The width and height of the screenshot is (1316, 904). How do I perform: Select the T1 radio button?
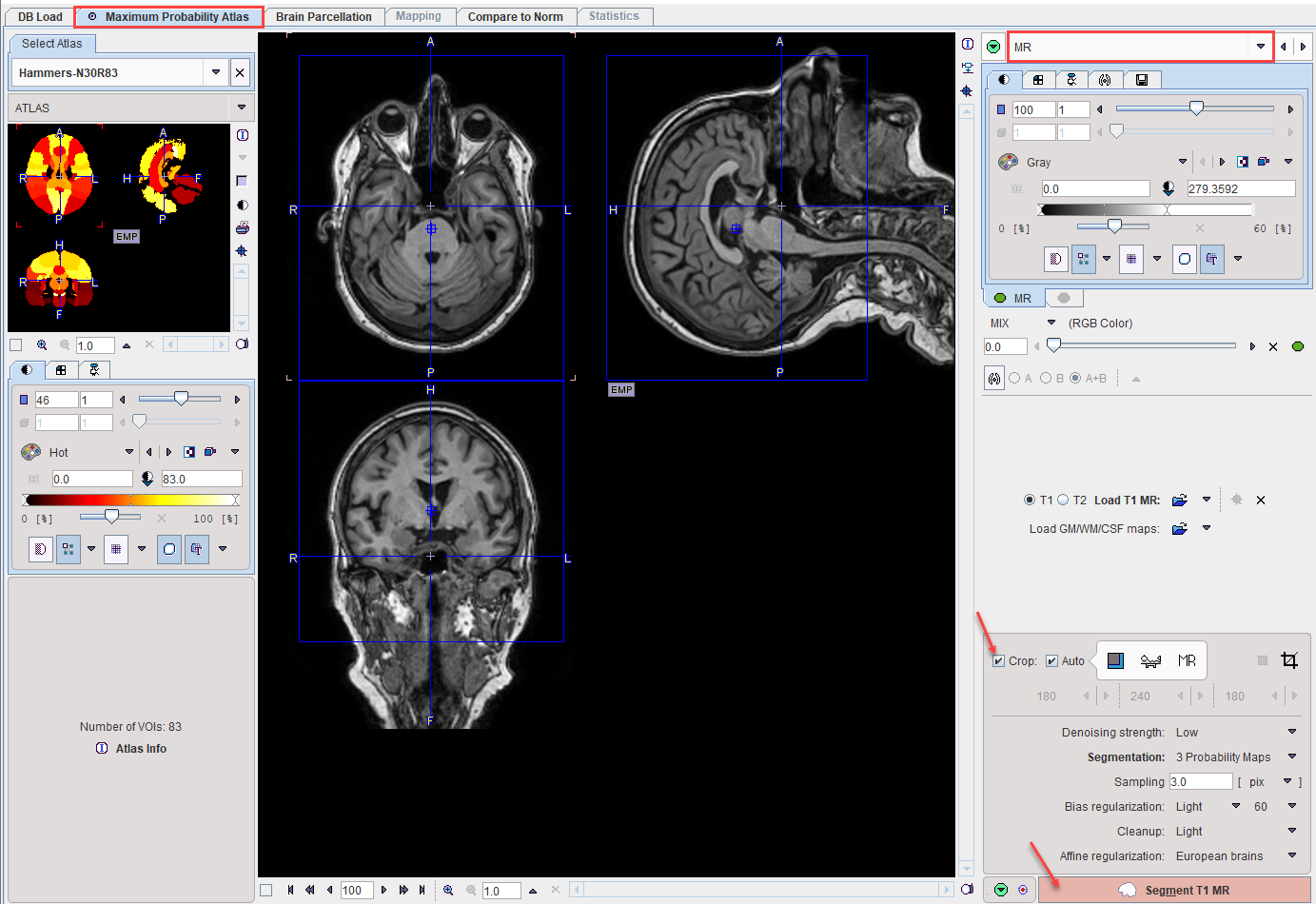click(1030, 500)
